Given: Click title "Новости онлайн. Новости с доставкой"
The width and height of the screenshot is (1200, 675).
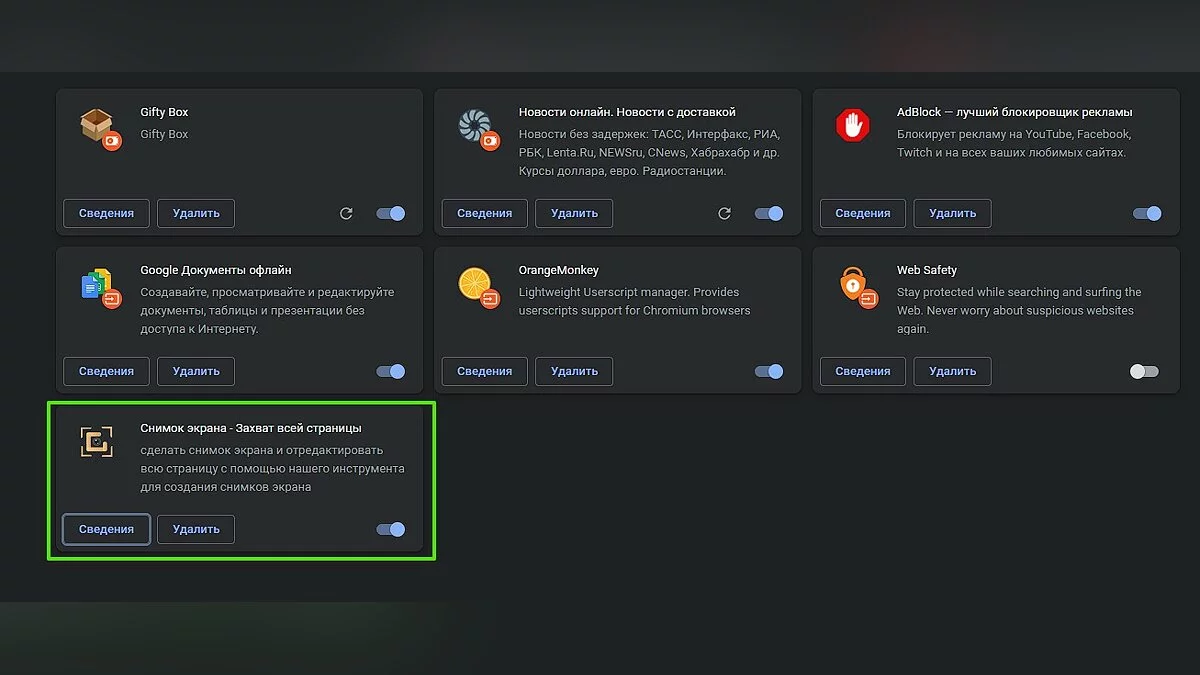Looking at the screenshot, I should click(x=627, y=112).
